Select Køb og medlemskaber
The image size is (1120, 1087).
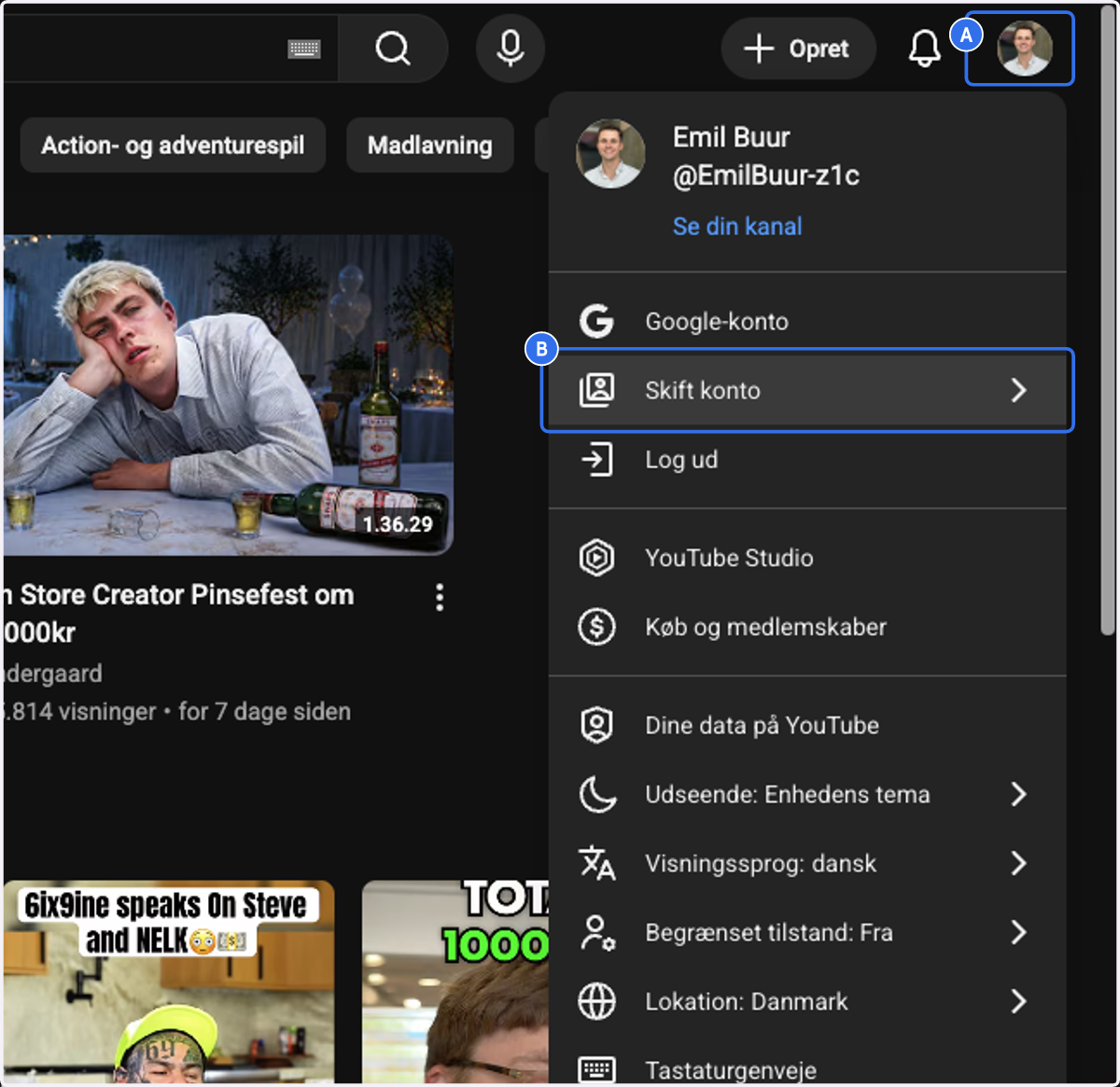click(x=807, y=627)
